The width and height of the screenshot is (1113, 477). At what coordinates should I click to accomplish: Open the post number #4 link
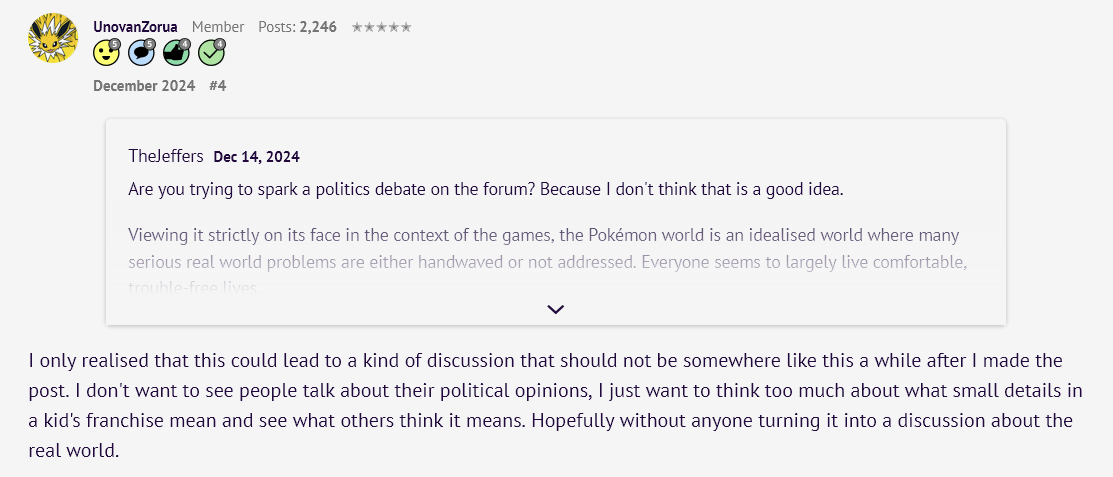tap(218, 86)
